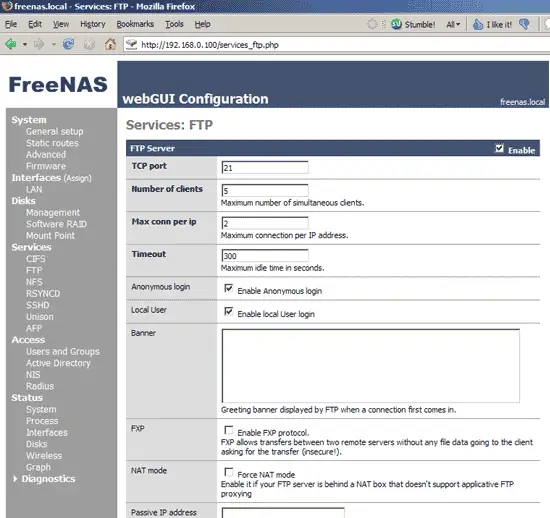Open SSHD service link
Image resolution: width=550 pixels, height=518 pixels.
tap(38, 305)
